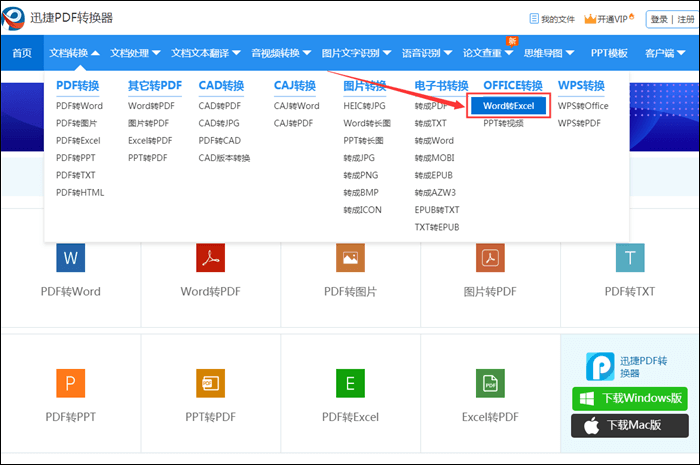Image resolution: width=700 pixels, height=465 pixels.
Task: Choose PDF转图片 in dropdown list
Action: (x=76, y=123)
